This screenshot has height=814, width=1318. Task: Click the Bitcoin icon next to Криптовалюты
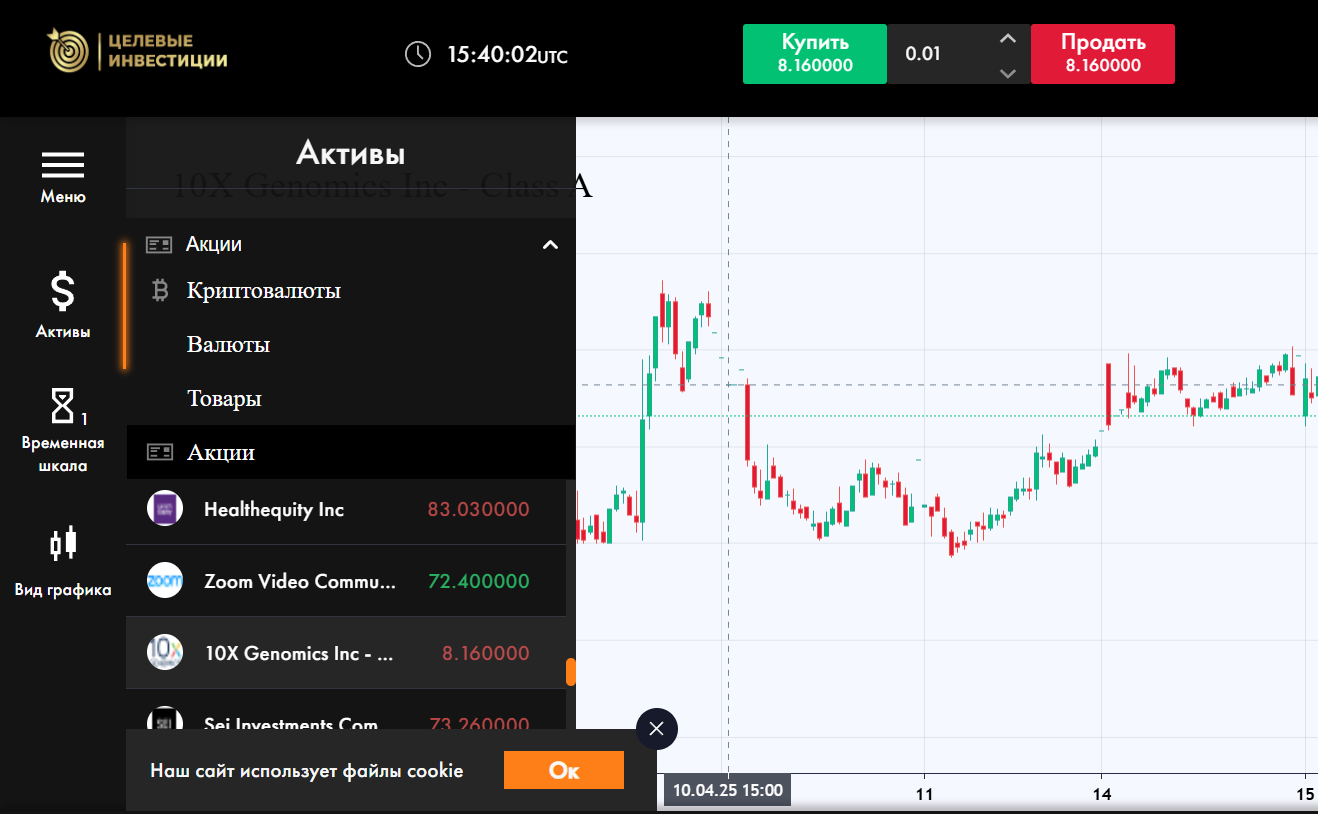(159, 290)
